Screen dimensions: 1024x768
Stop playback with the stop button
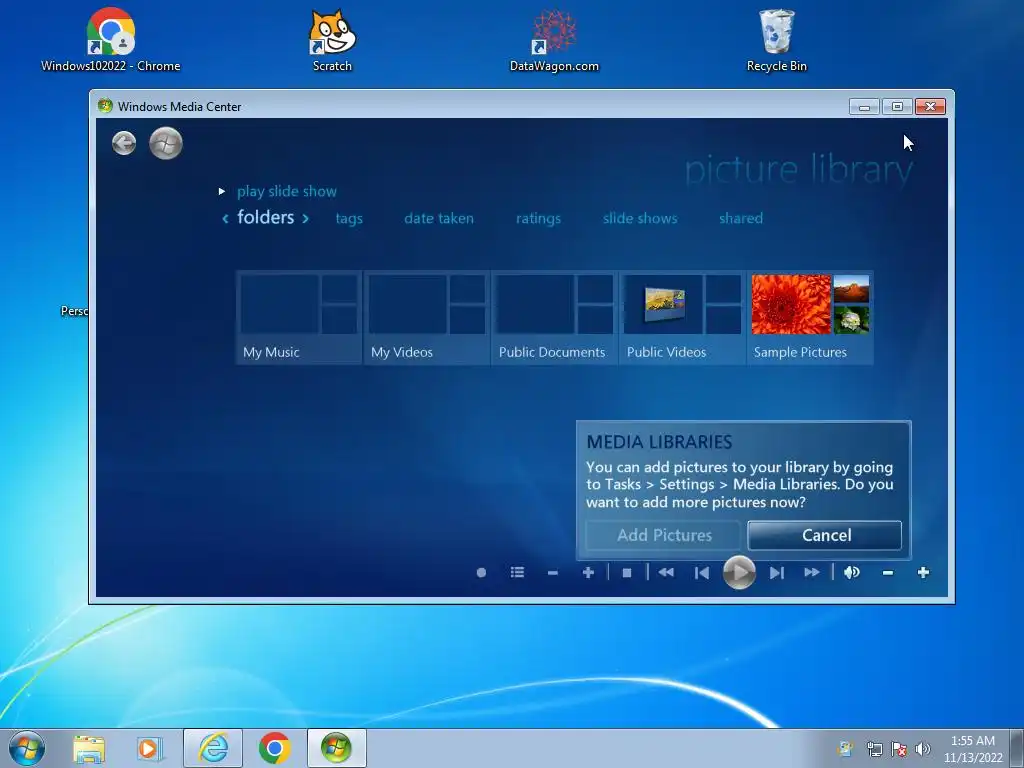tap(627, 573)
